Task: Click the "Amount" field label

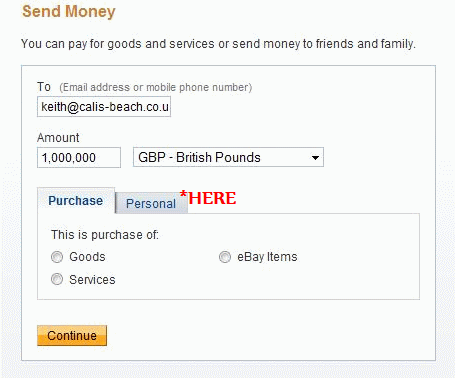Action: point(58,138)
